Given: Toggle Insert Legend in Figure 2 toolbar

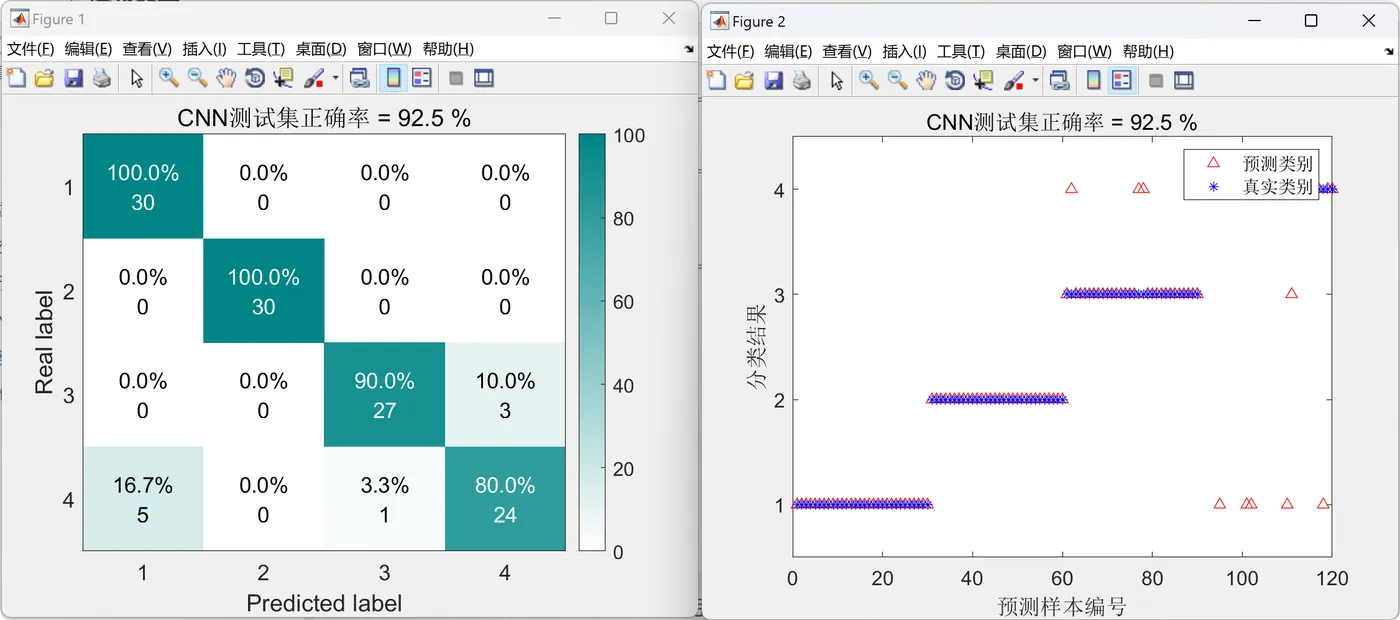Looking at the screenshot, I should click(x=1122, y=80).
